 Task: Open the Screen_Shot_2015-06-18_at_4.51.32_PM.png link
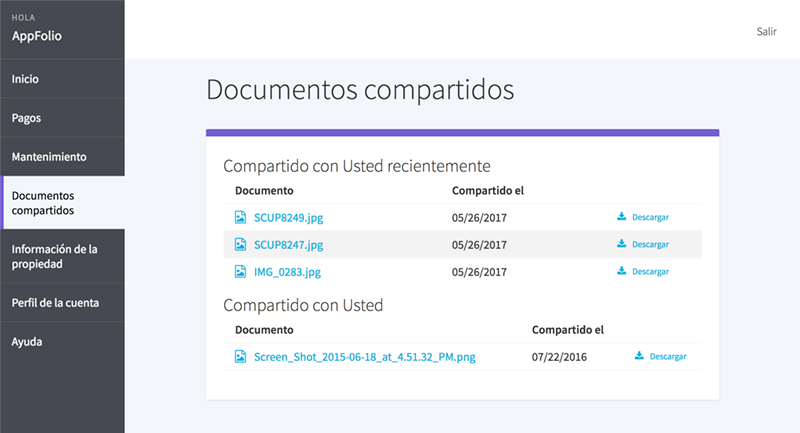[364, 356]
